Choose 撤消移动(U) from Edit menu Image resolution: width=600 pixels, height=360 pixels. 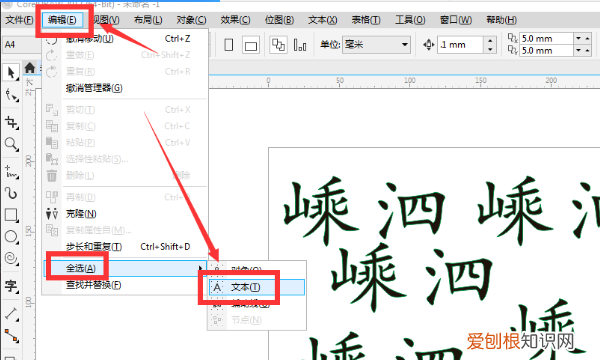tap(126, 39)
